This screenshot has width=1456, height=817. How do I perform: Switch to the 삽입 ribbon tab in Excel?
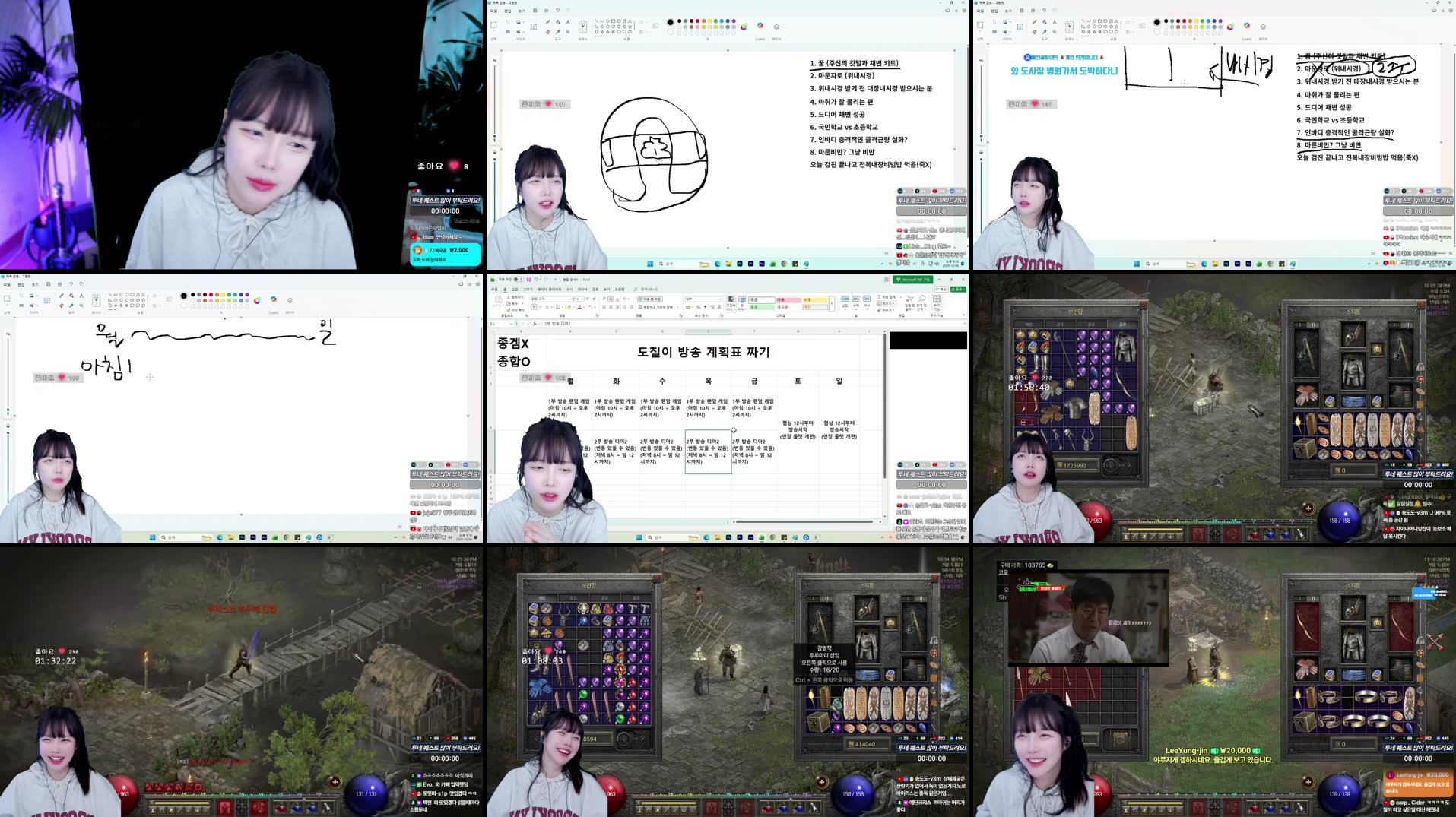(x=515, y=290)
